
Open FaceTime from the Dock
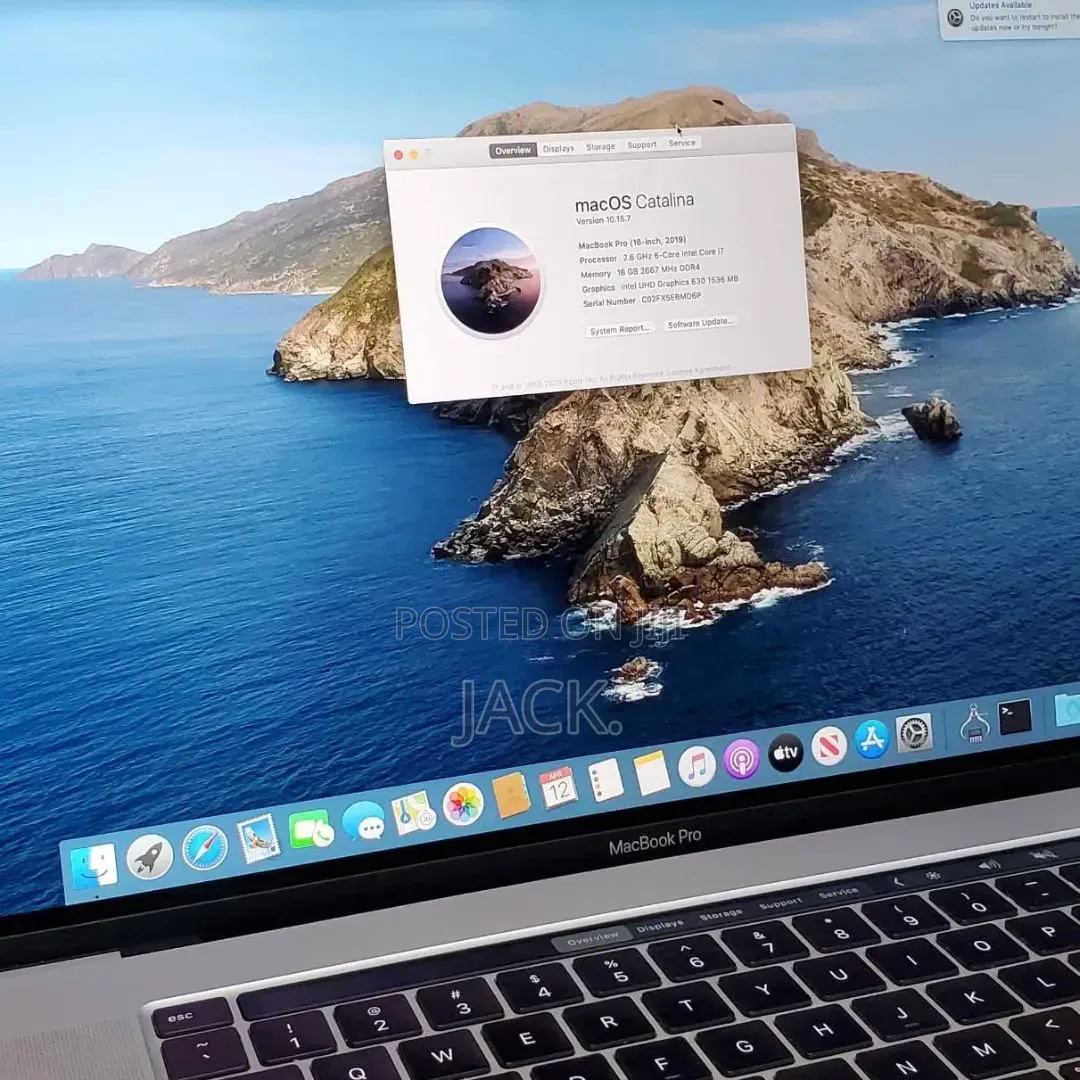311,829
